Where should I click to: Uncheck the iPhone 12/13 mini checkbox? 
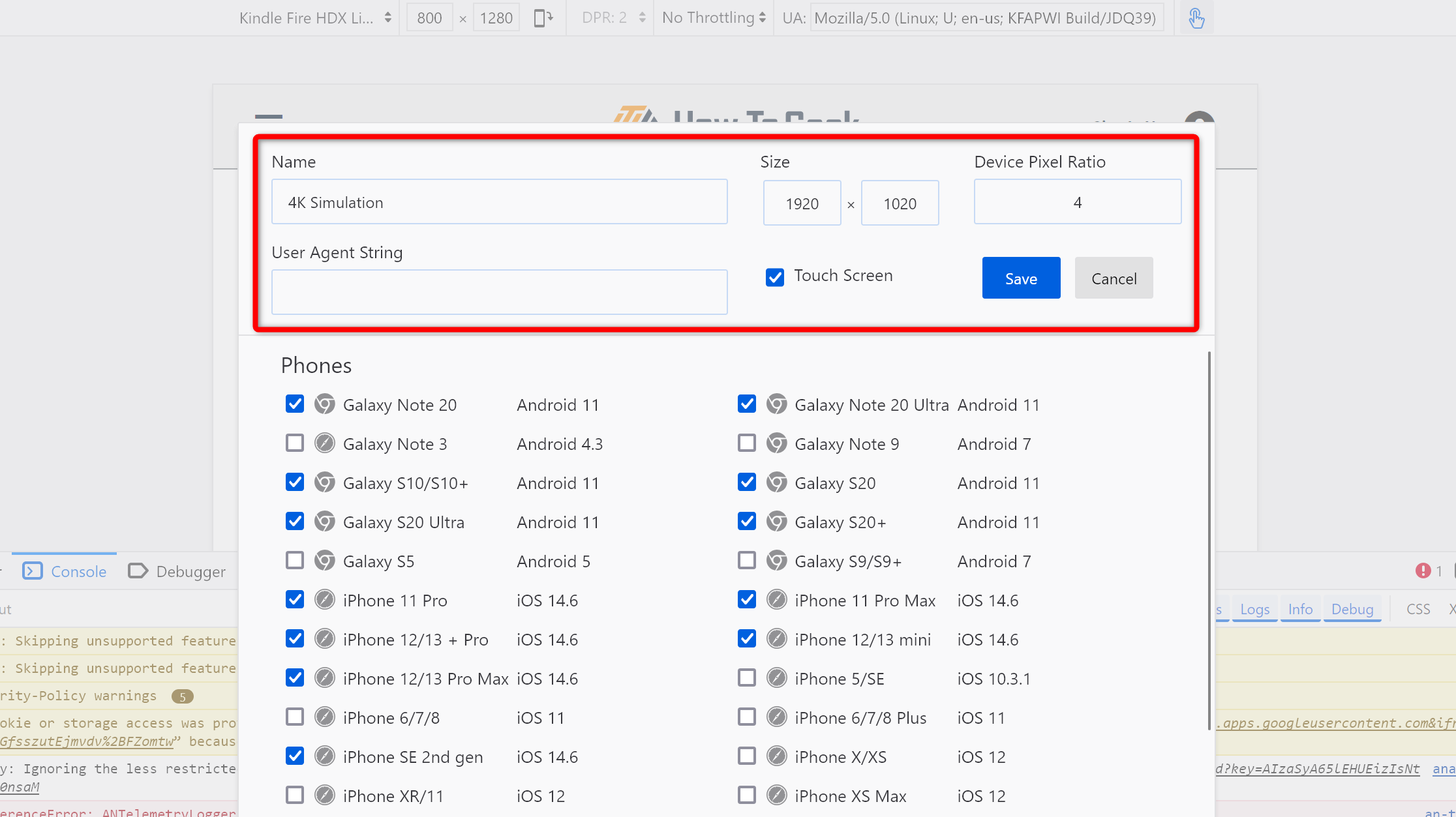747,639
